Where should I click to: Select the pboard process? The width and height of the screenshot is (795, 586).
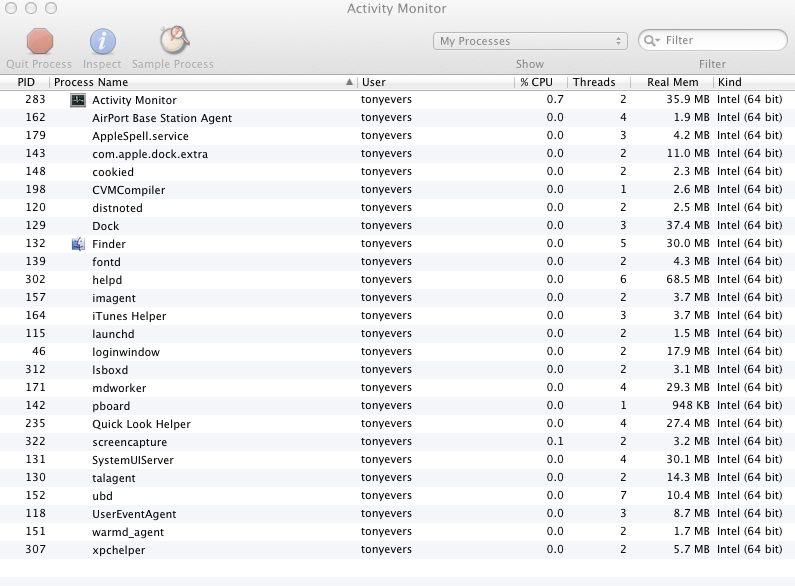coord(398,406)
